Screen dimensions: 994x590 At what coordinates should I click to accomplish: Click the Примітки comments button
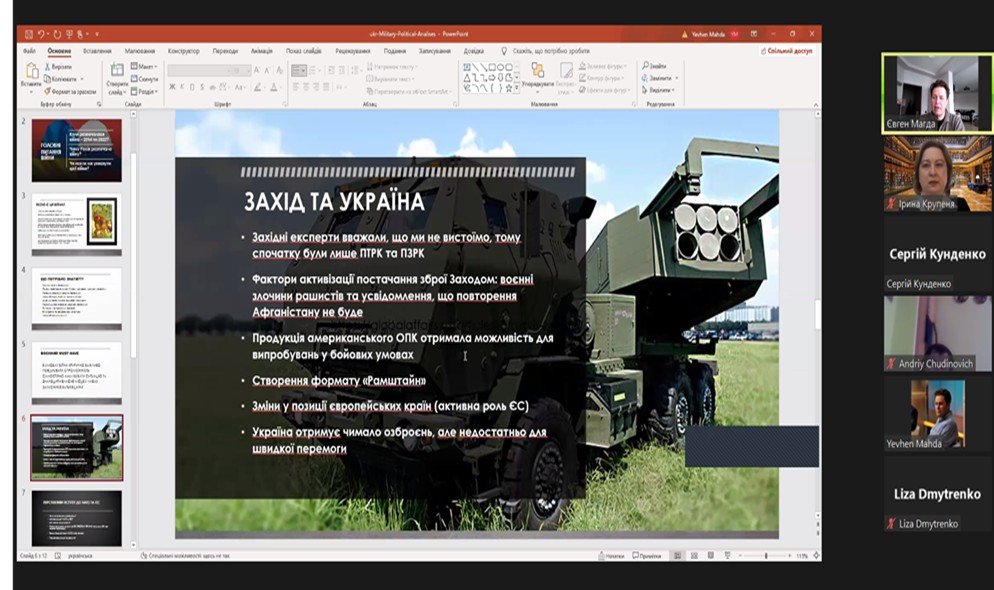tap(647, 556)
